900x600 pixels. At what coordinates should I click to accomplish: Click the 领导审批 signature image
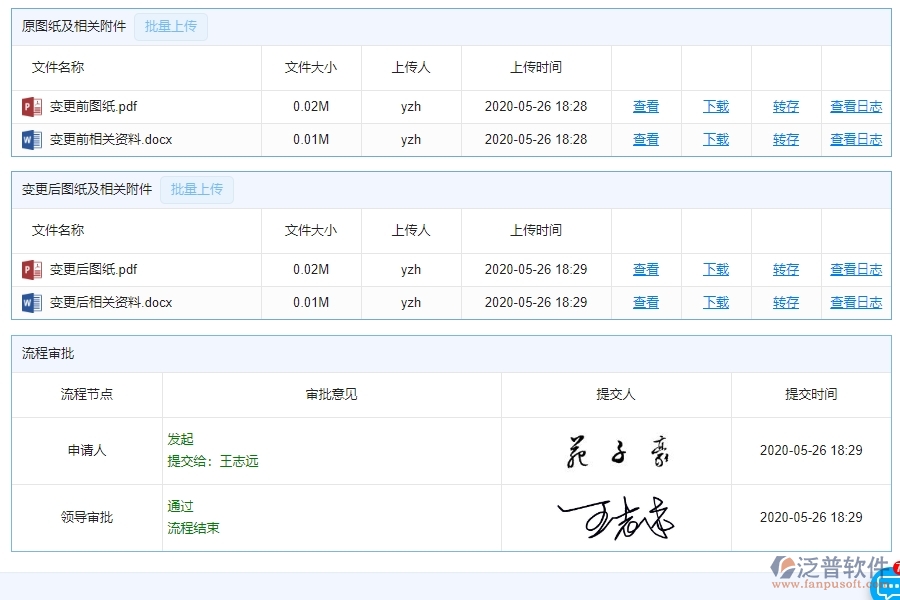pyautogui.click(x=616, y=516)
